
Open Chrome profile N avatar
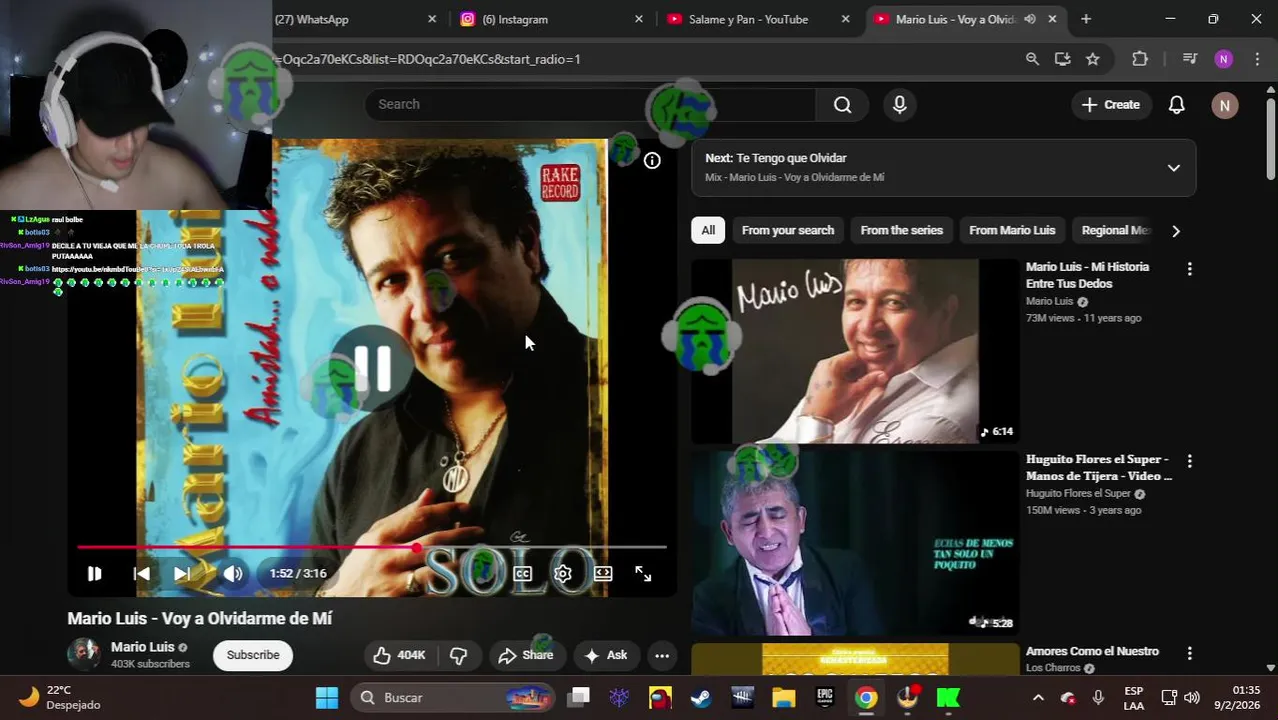pos(1224,59)
